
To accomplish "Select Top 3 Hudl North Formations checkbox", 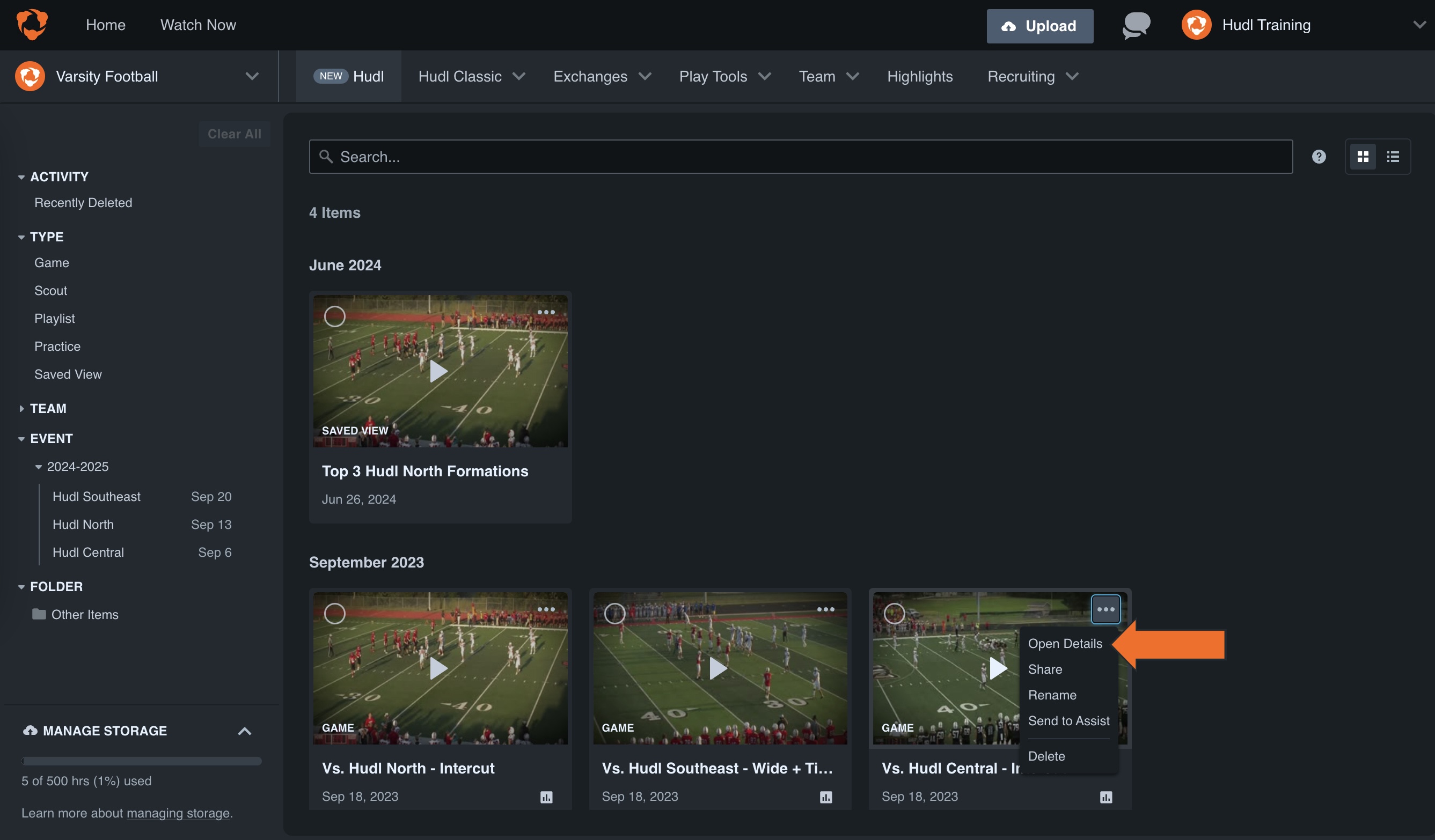I will (x=335, y=316).
